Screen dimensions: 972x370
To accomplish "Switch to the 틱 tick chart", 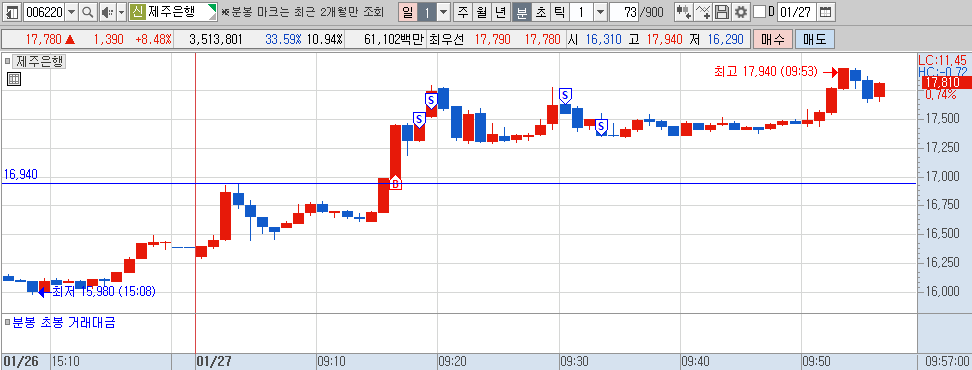I will [559, 11].
